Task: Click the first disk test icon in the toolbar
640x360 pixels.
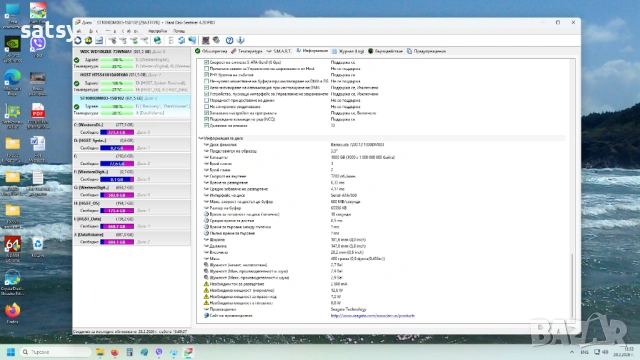Action: tap(113, 40)
